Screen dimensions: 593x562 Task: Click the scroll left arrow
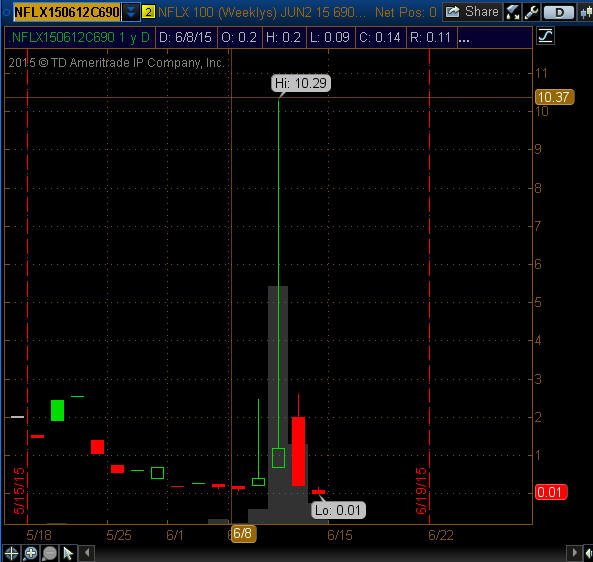(88, 553)
